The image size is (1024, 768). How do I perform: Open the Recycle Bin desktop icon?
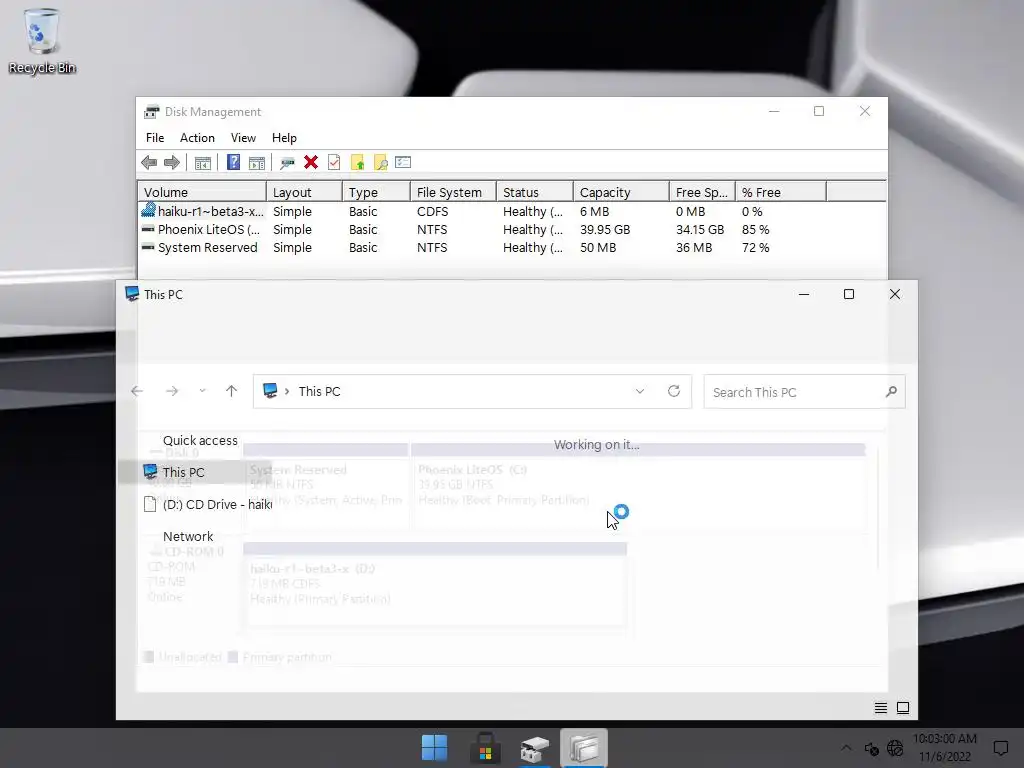pos(42,40)
